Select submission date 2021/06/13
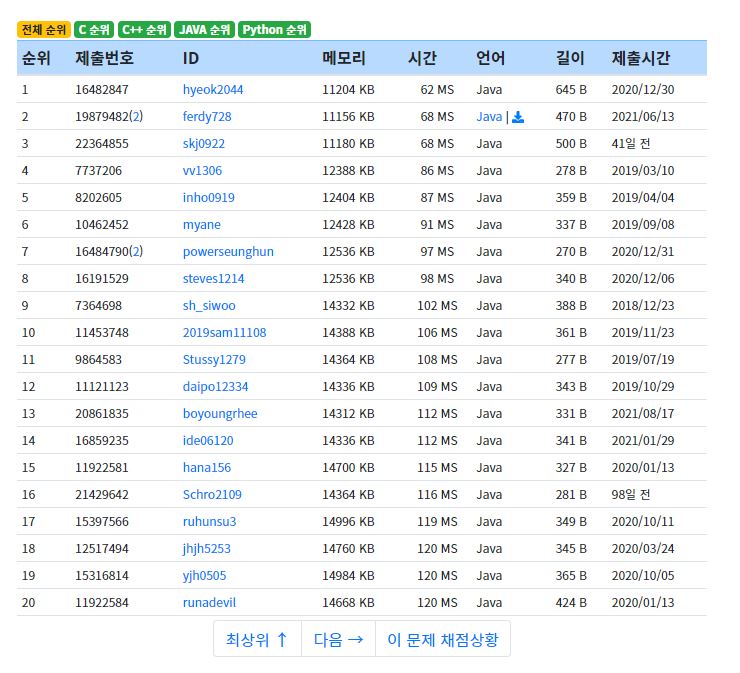The width and height of the screenshot is (740, 673). click(x=643, y=117)
